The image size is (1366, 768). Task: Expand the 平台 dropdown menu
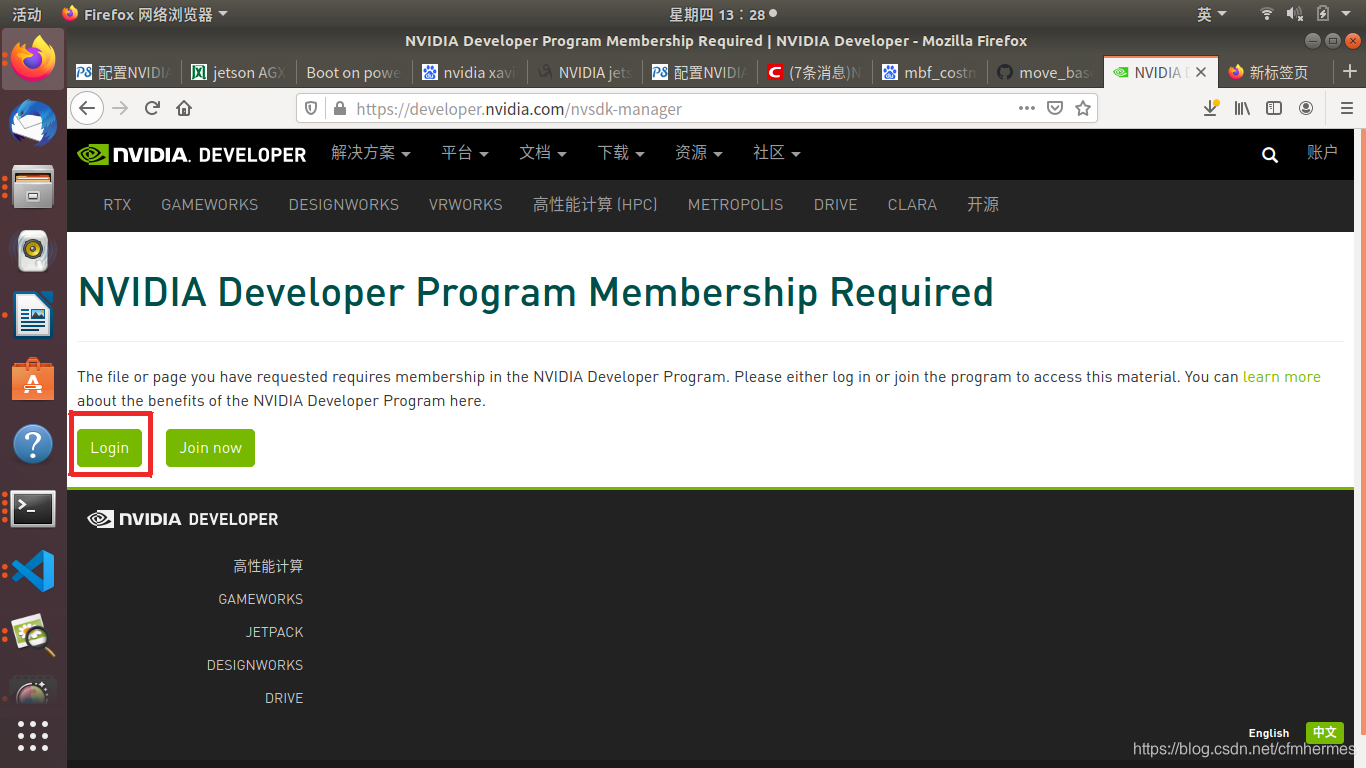point(465,153)
